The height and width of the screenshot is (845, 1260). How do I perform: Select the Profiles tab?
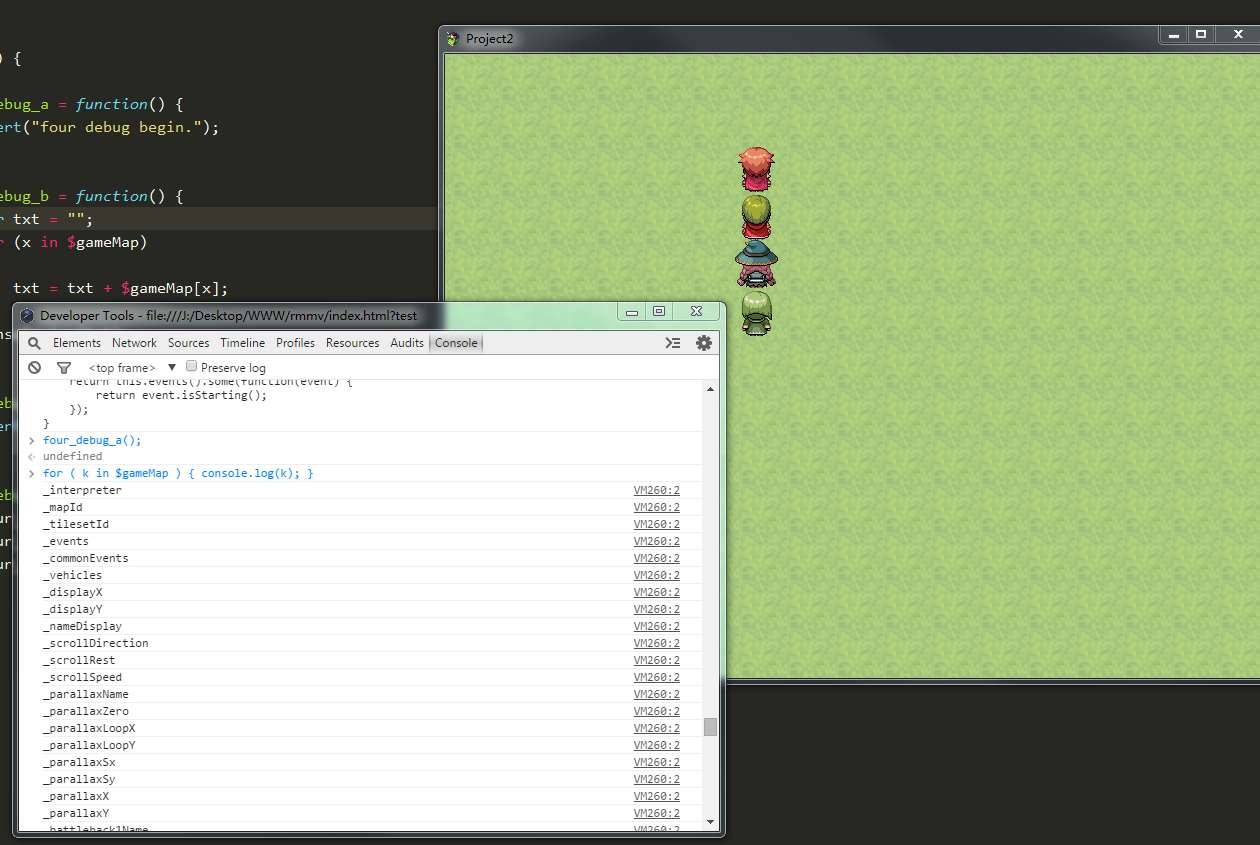click(x=296, y=343)
